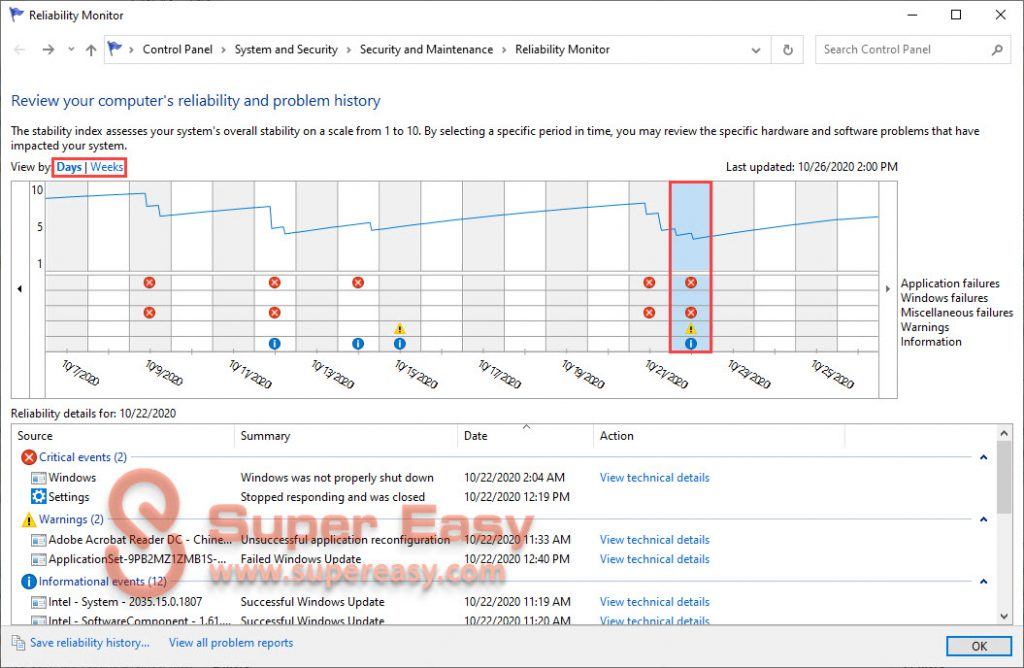Click the warning icon below the 10/14 column

(x=400, y=327)
